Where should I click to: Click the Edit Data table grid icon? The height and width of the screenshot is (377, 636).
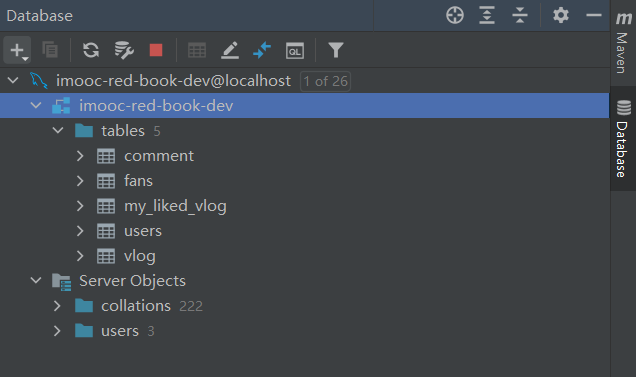pyautogui.click(x=197, y=50)
